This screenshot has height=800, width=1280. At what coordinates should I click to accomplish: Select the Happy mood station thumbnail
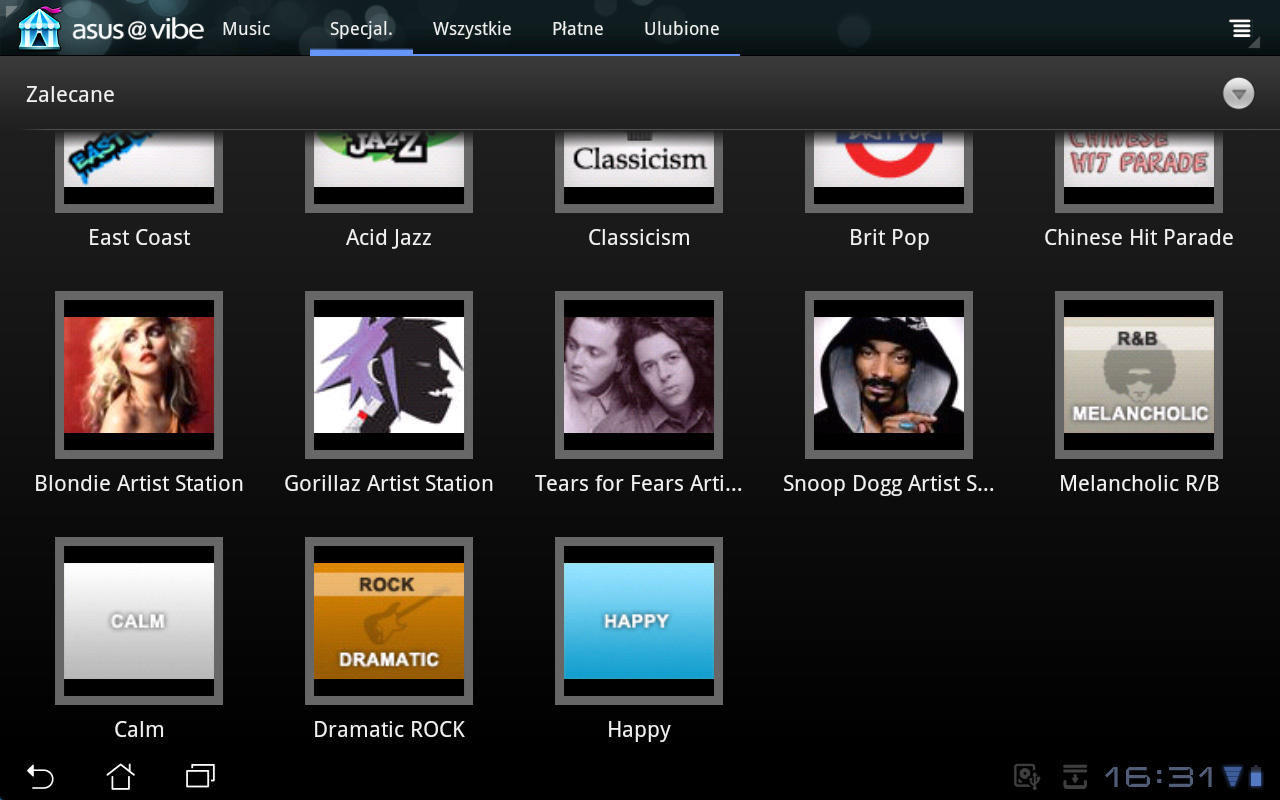[x=639, y=621]
